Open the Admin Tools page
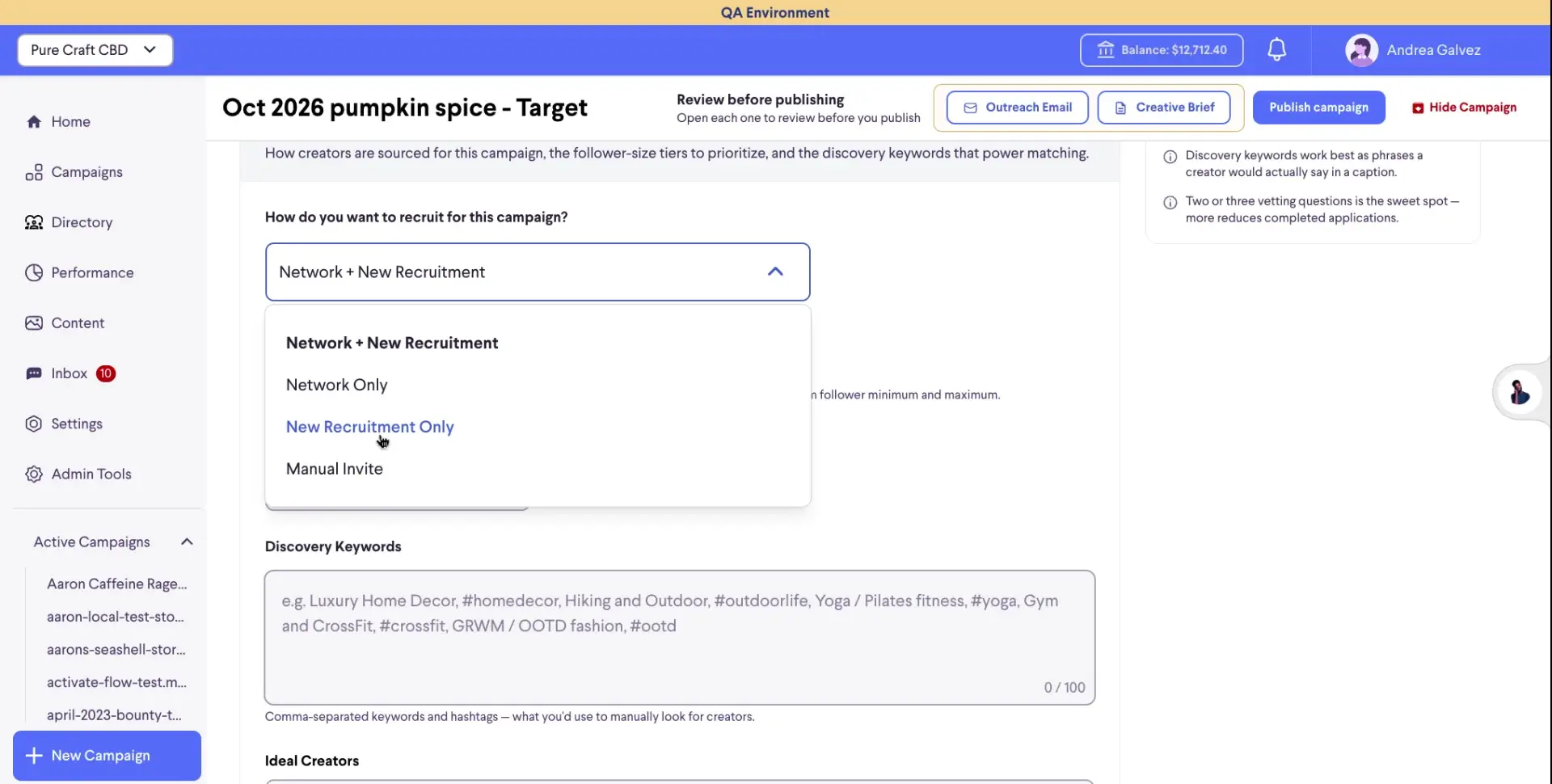 click(x=91, y=474)
